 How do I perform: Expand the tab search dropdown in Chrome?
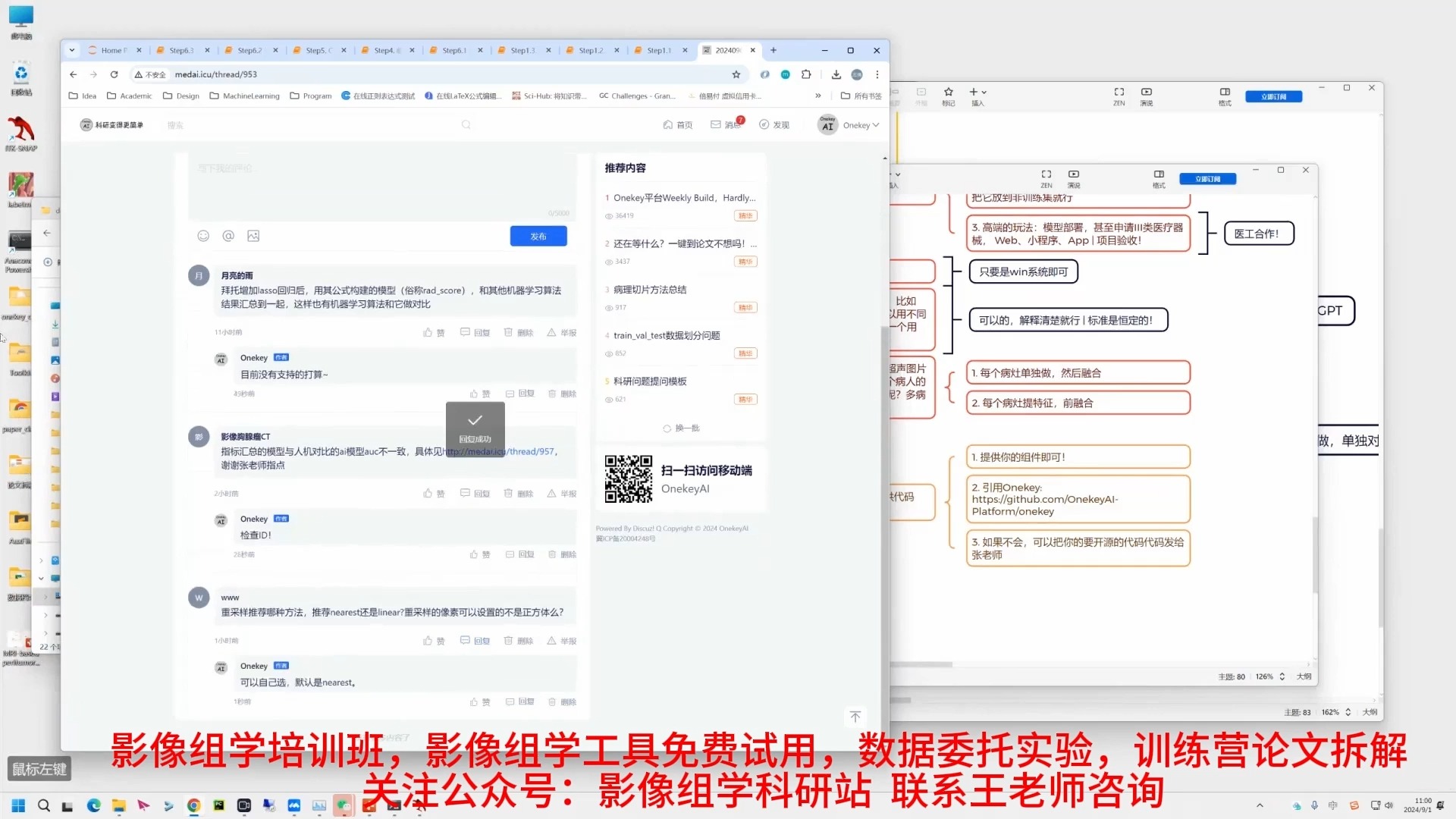point(72,50)
